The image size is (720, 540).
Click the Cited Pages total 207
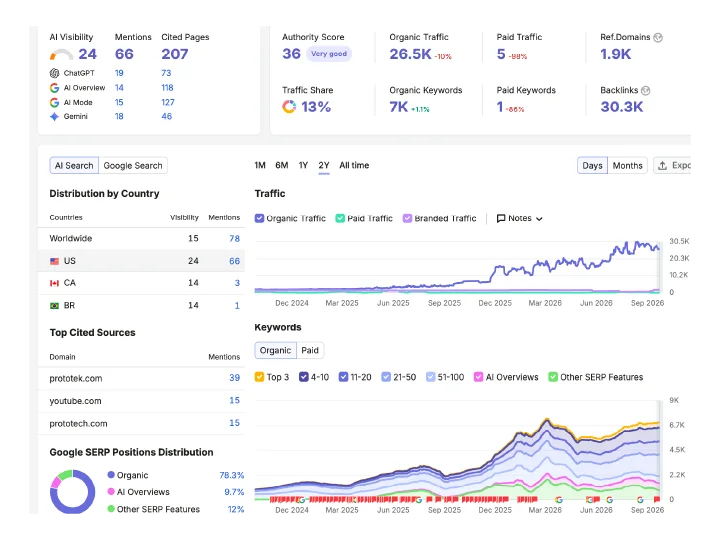click(174, 54)
